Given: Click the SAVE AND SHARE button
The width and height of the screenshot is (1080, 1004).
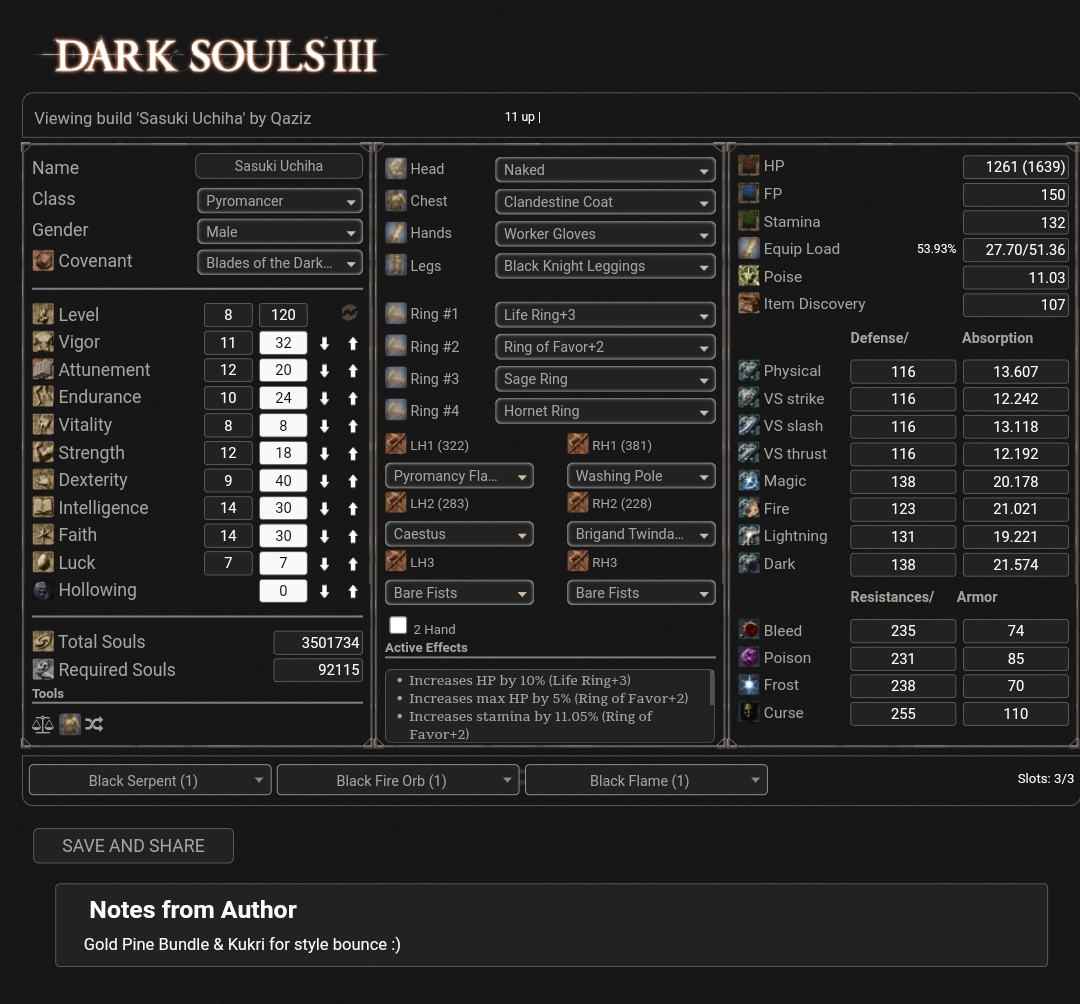Looking at the screenshot, I should pyautogui.click(x=134, y=846).
